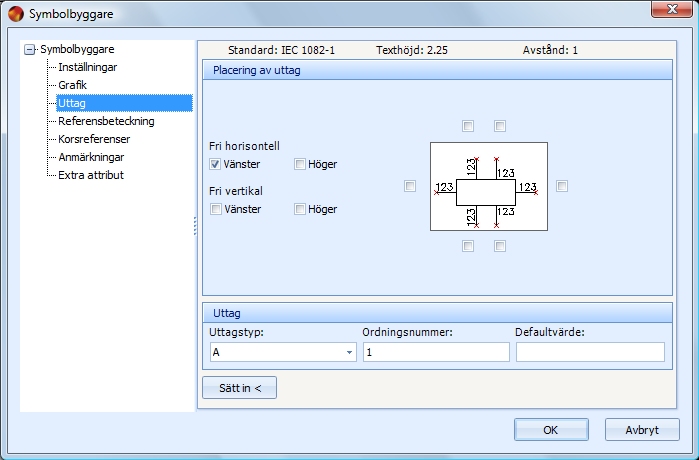Check the checkbox right of symbol preview
Viewport: 699px width, 460px height.
click(x=562, y=186)
